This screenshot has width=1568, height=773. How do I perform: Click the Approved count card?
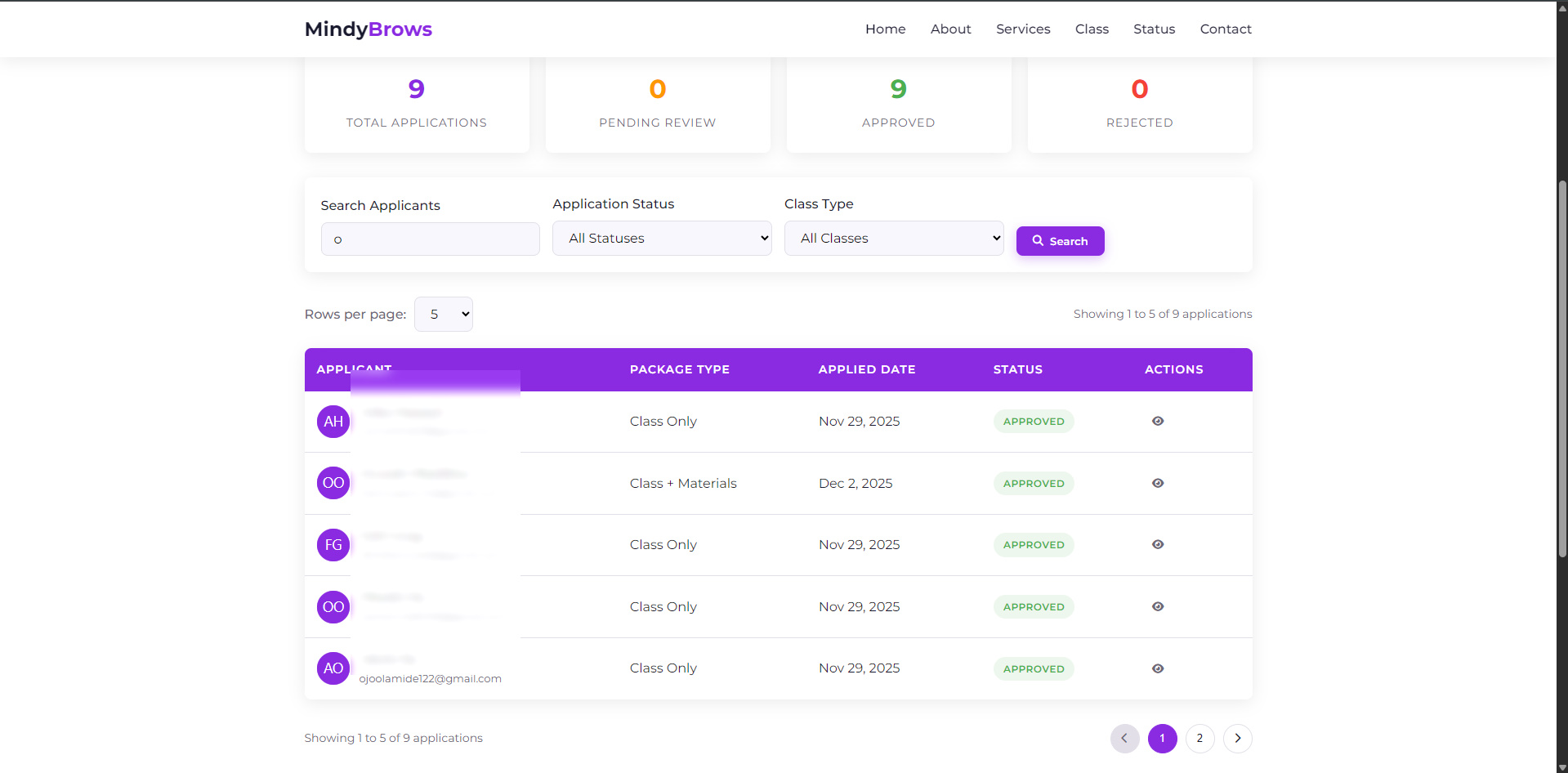point(899,105)
